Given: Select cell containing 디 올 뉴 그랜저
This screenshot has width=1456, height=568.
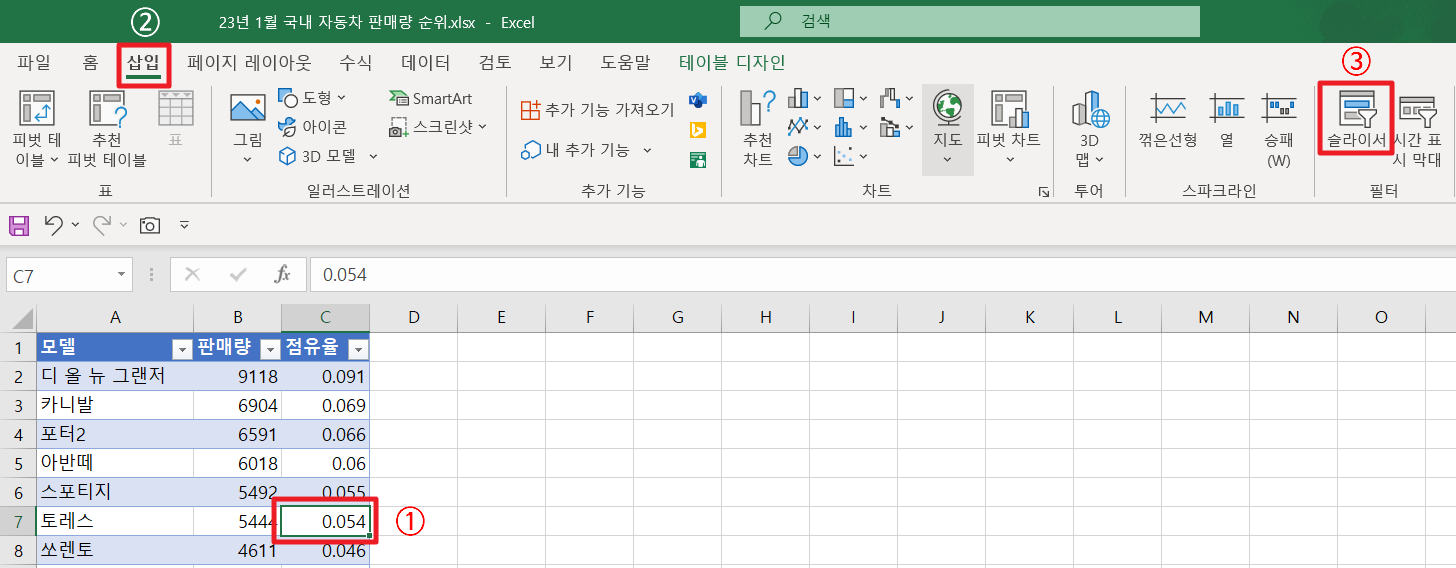Looking at the screenshot, I should point(115,377).
